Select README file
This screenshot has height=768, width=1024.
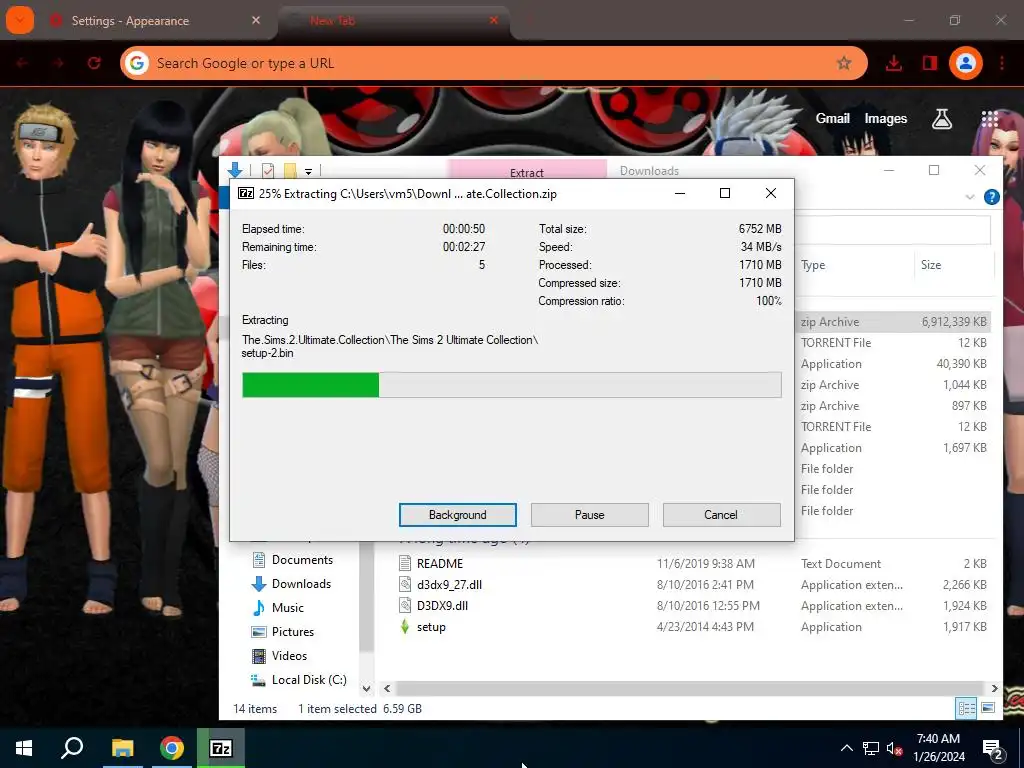coord(440,564)
